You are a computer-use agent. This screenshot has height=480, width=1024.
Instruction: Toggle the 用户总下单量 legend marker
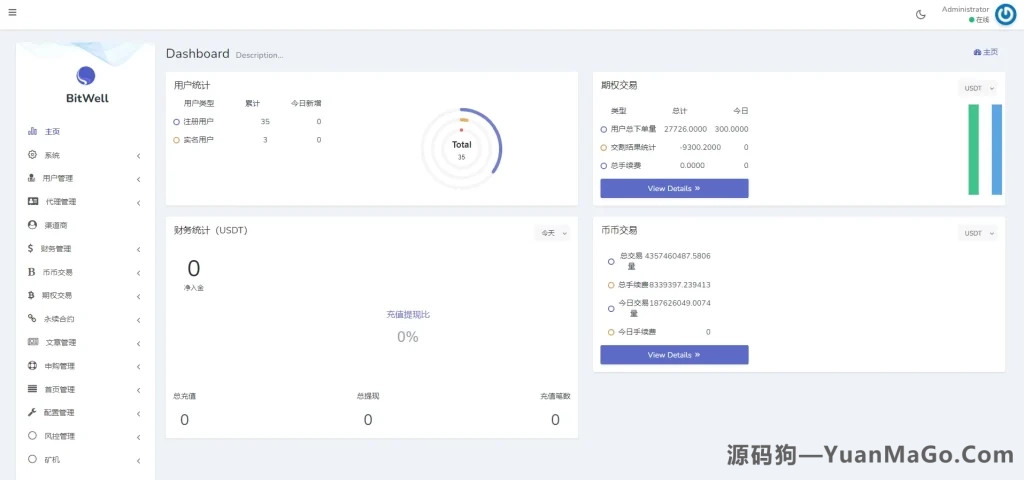tap(604, 129)
